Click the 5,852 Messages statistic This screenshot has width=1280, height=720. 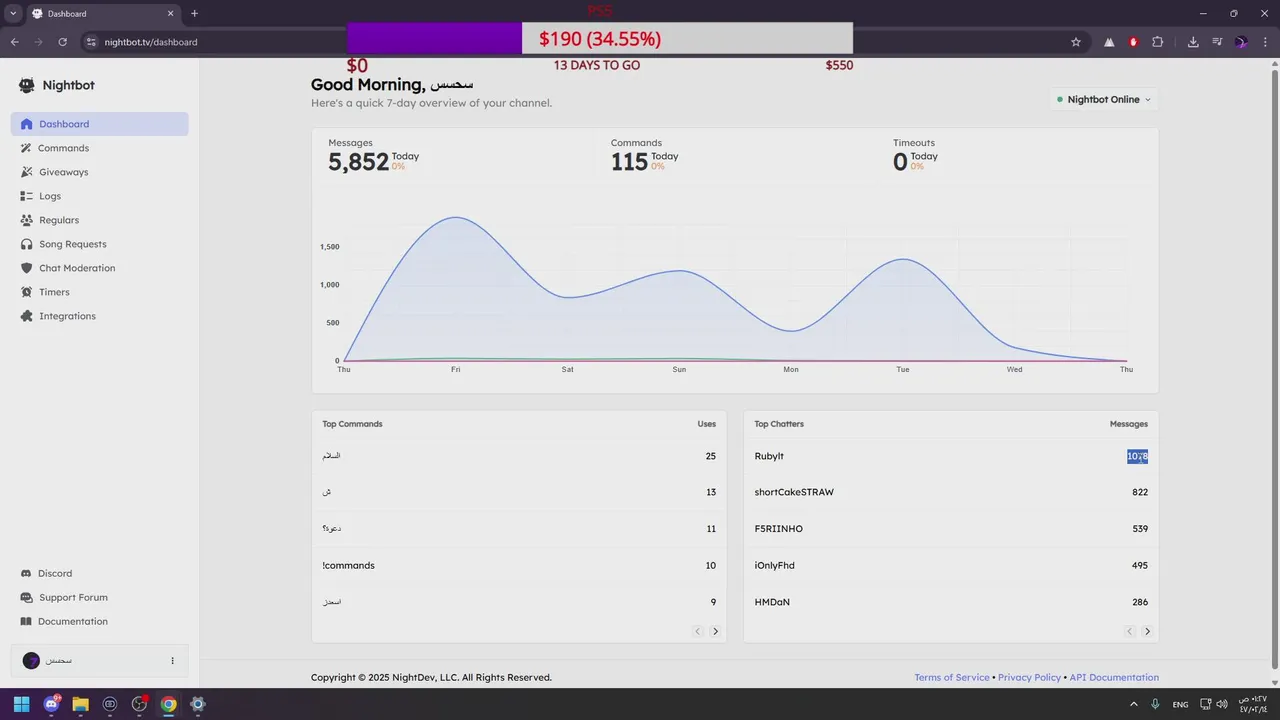(358, 162)
